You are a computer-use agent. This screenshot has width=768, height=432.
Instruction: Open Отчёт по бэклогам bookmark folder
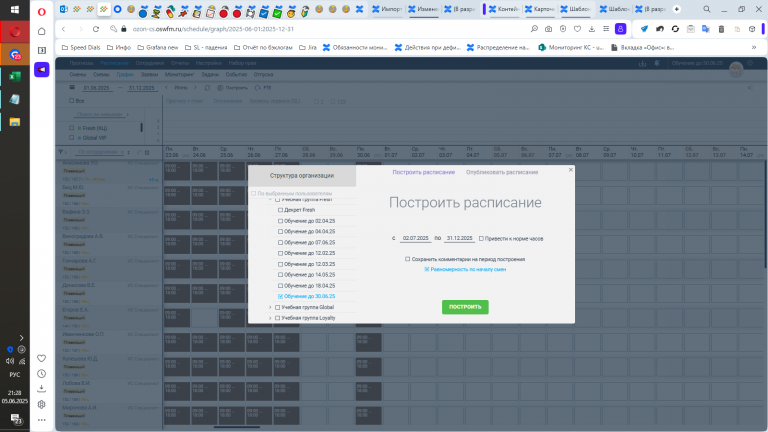263,48
